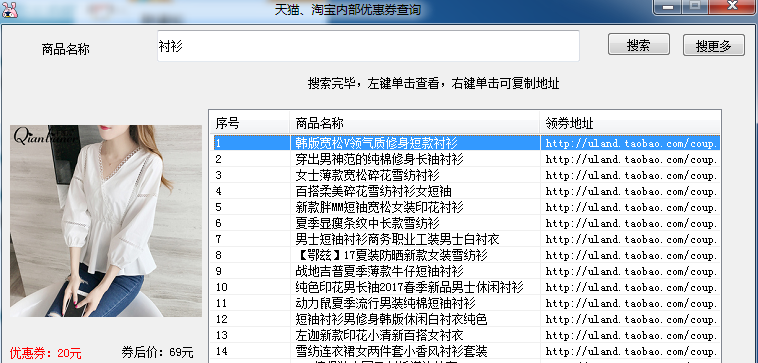Viewport: 758px width, 363px height.
Task: Close the coupon query window
Action: (732, 6)
